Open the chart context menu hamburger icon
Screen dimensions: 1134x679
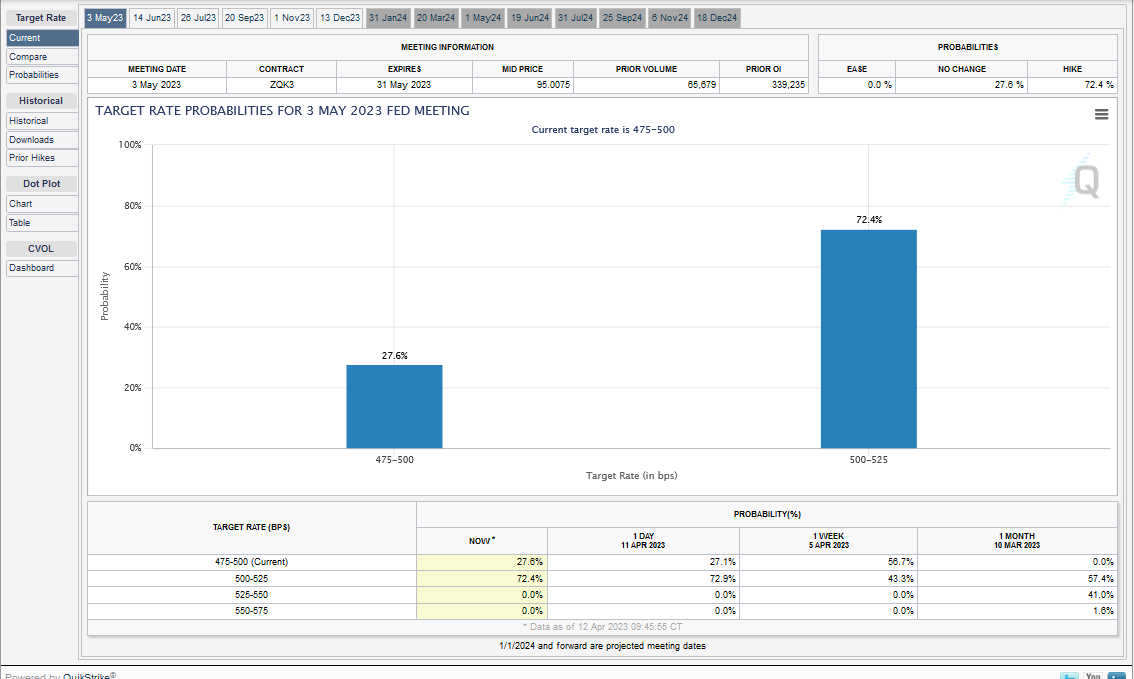click(1101, 114)
